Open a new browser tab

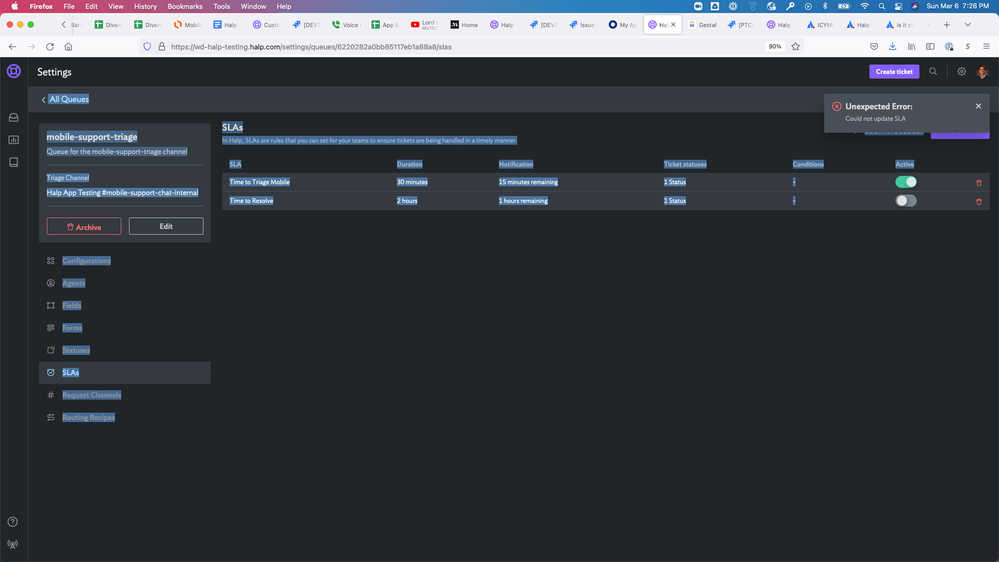(x=947, y=25)
